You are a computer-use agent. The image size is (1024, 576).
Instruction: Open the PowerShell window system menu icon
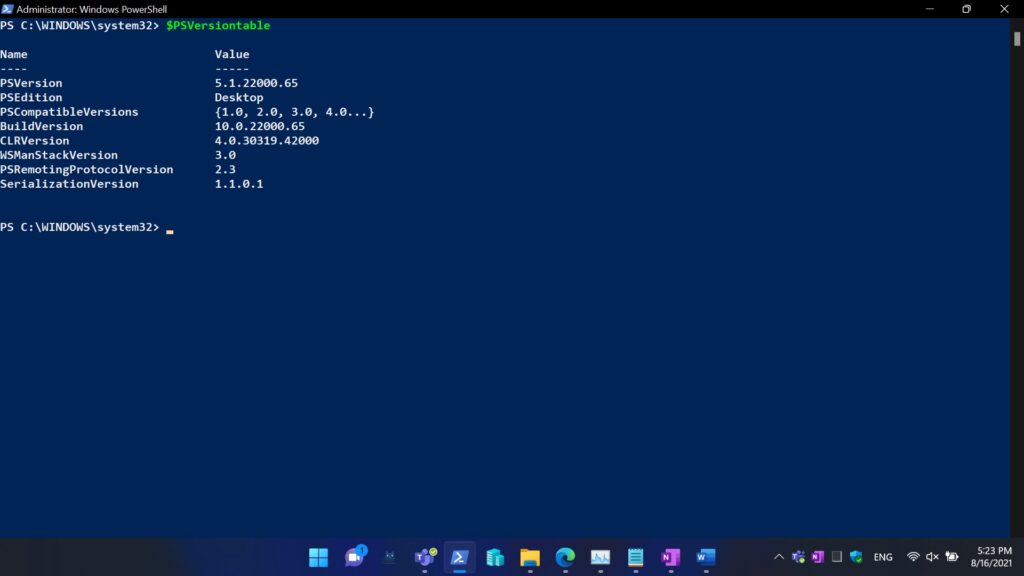pyautogui.click(x=9, y=9)
